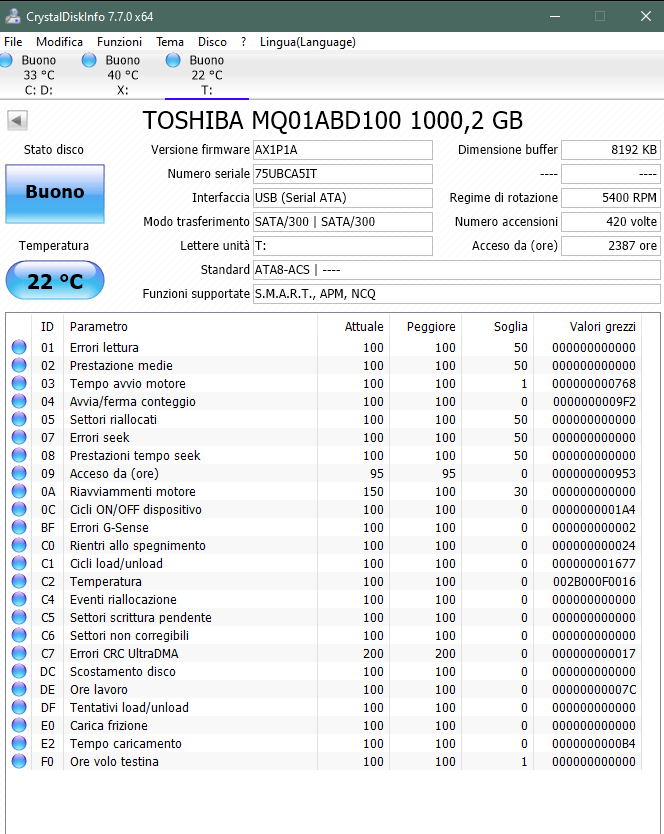Viewport: 664px width, 834px height.
Task: Select the Ore lavoro row text
Action: point(99,690)
